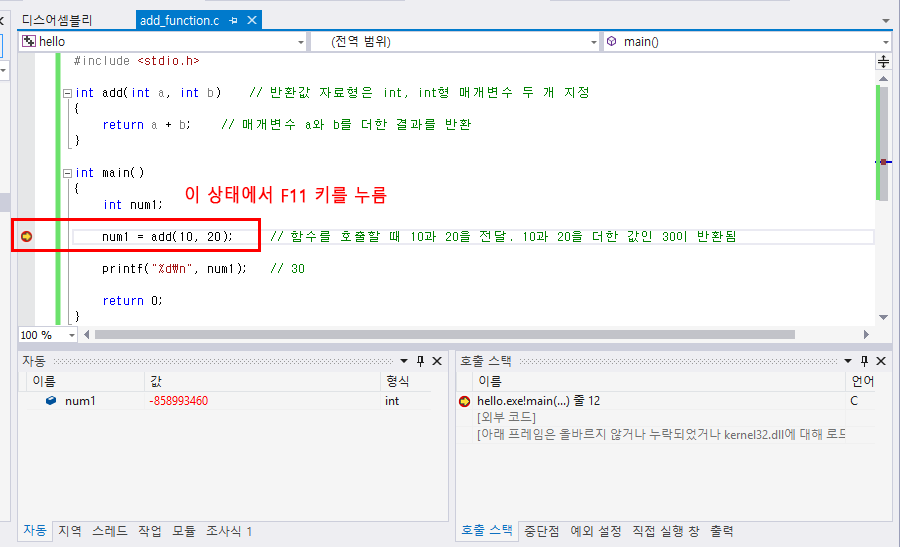Click the current frame arrow icon in call stack
Viewport: 900px width, 547px height.
click(465, 401)
